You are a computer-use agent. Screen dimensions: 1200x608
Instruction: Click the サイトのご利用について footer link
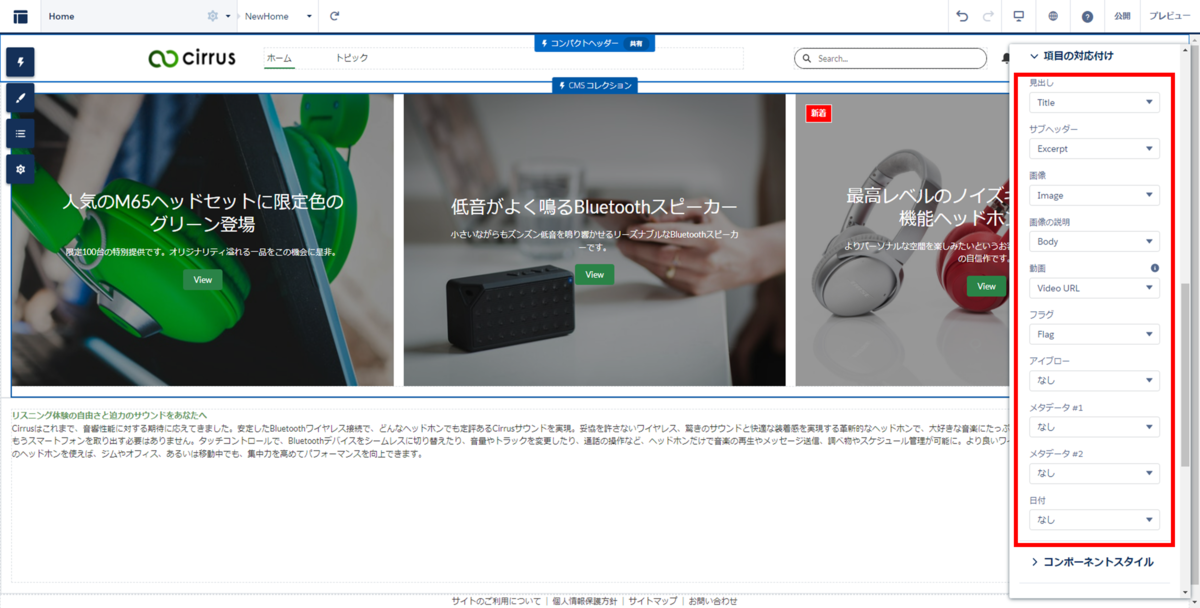(x=496, y=601)
